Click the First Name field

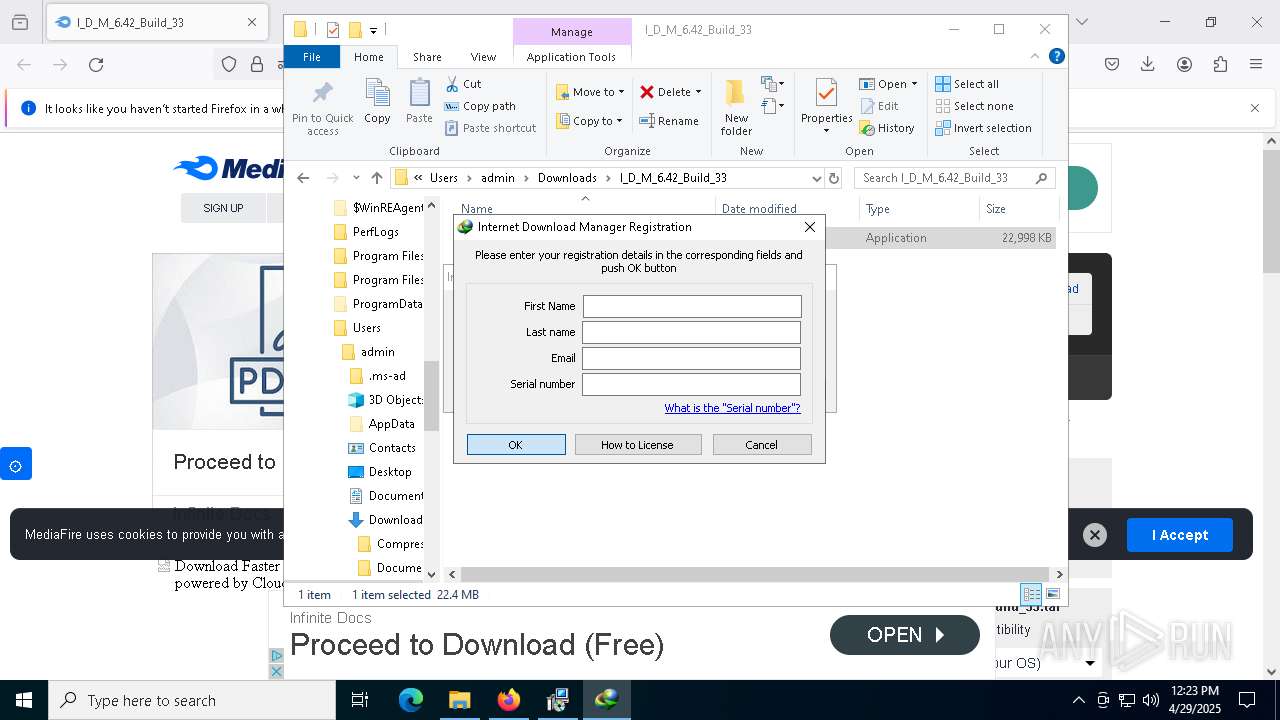pyautogui.click(x=692, y=306)
